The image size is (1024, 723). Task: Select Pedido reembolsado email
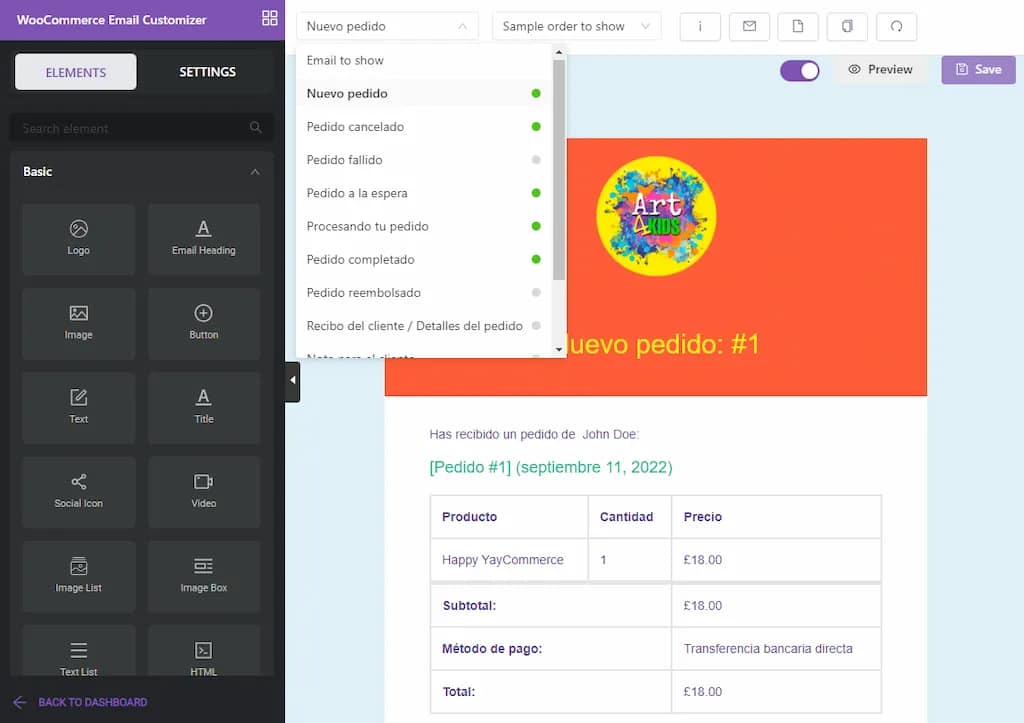(x=424, y=293)
